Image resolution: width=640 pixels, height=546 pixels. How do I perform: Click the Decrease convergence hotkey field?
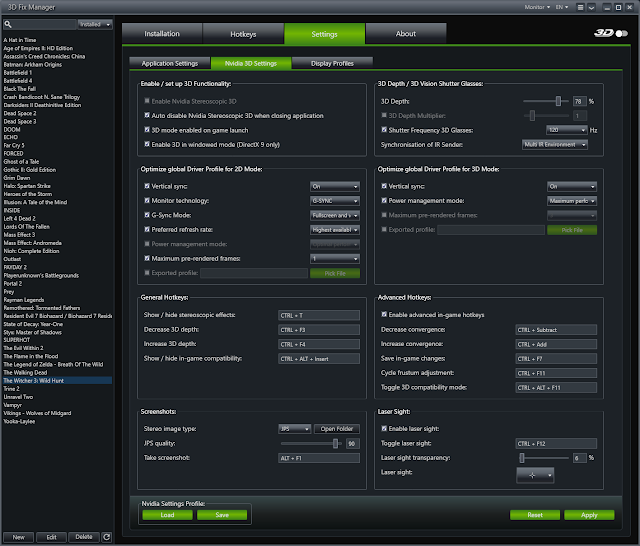556,330
